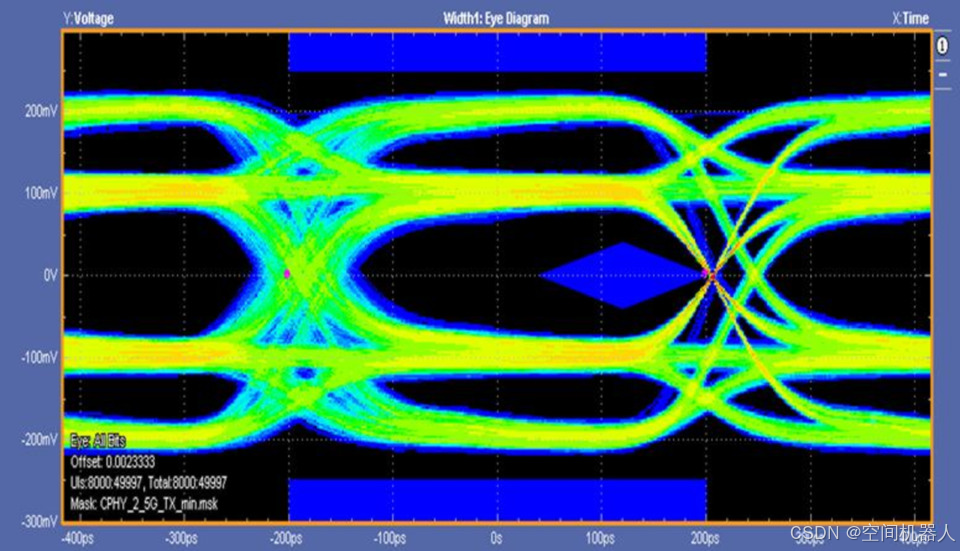Click the 200ps time axis label
The width and height of the screenshot is (960, 551).
pos(705,538)
